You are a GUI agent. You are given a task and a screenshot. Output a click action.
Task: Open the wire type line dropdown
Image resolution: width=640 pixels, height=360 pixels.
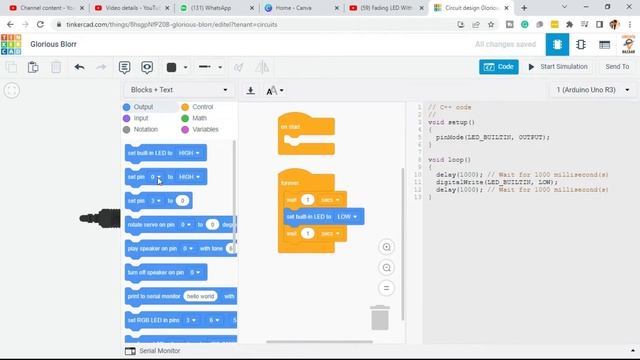click(x=210, y=67)
